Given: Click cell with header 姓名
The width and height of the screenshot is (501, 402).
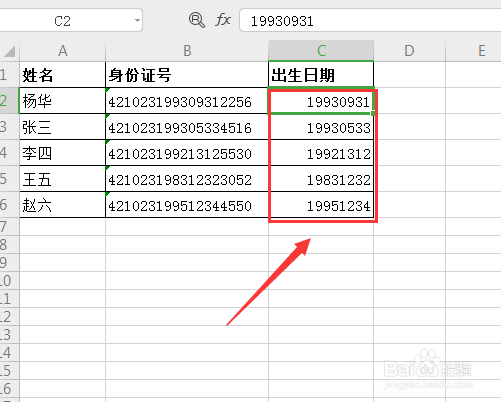Looking at the screenshot, I should (63, 75).
